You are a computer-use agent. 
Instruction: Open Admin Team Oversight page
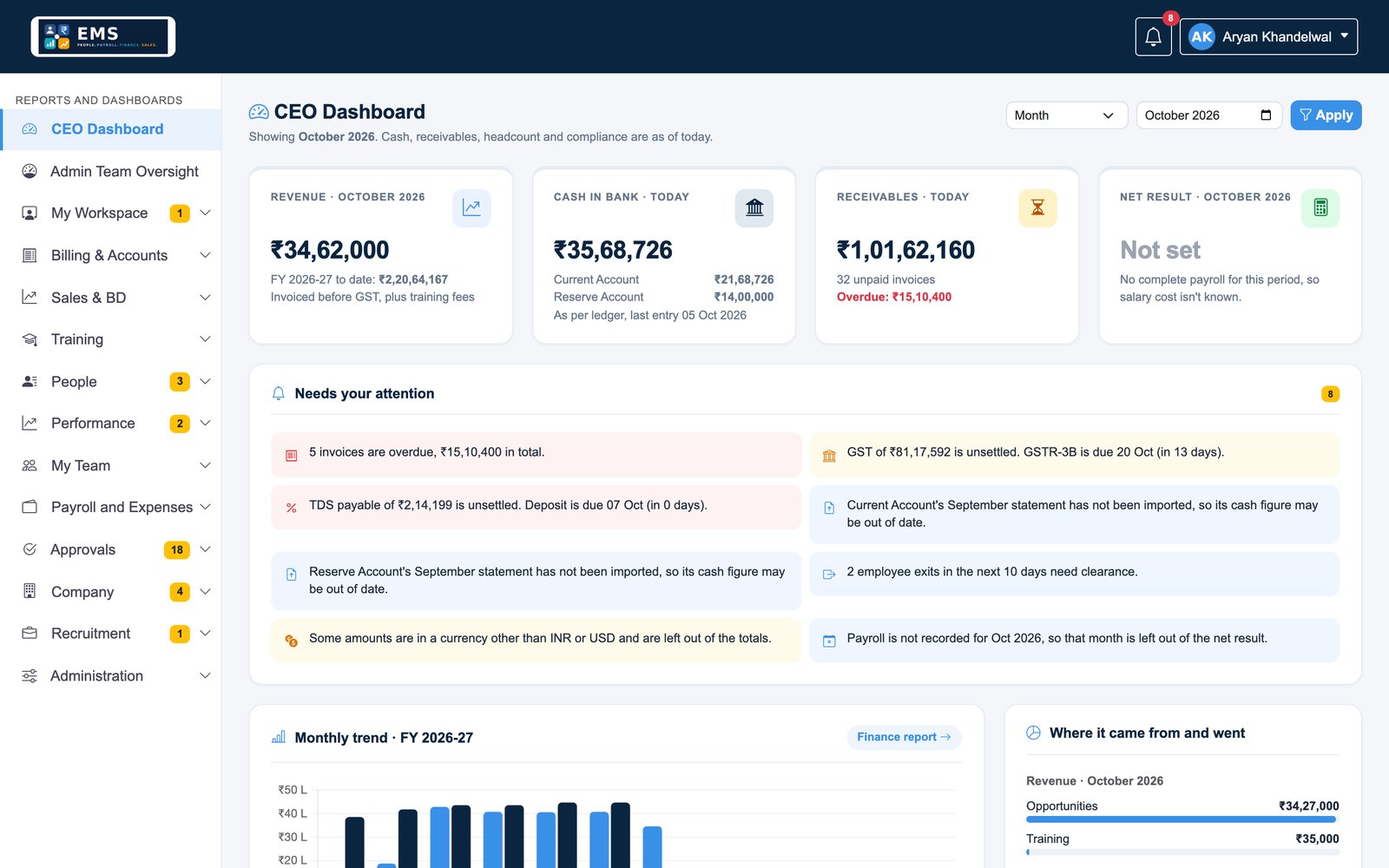click(x=110, y=171)
